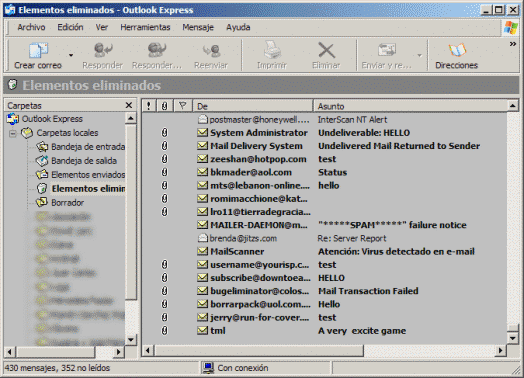
Task: Click message list scroll left arrow
Action: pos(148,351)
